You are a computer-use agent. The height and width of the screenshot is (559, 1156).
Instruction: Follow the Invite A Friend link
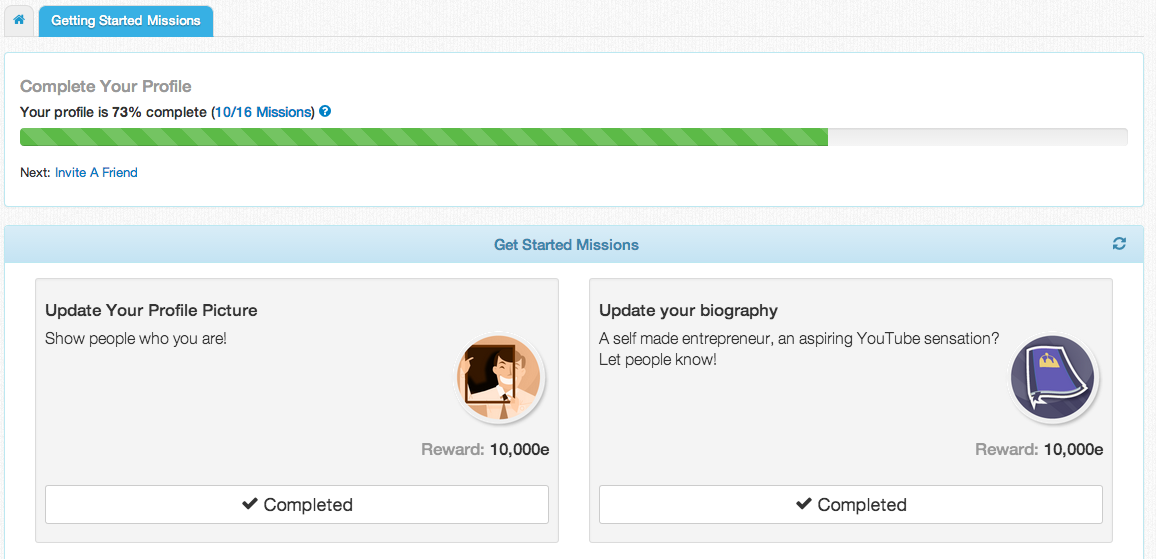coord(96,172)
